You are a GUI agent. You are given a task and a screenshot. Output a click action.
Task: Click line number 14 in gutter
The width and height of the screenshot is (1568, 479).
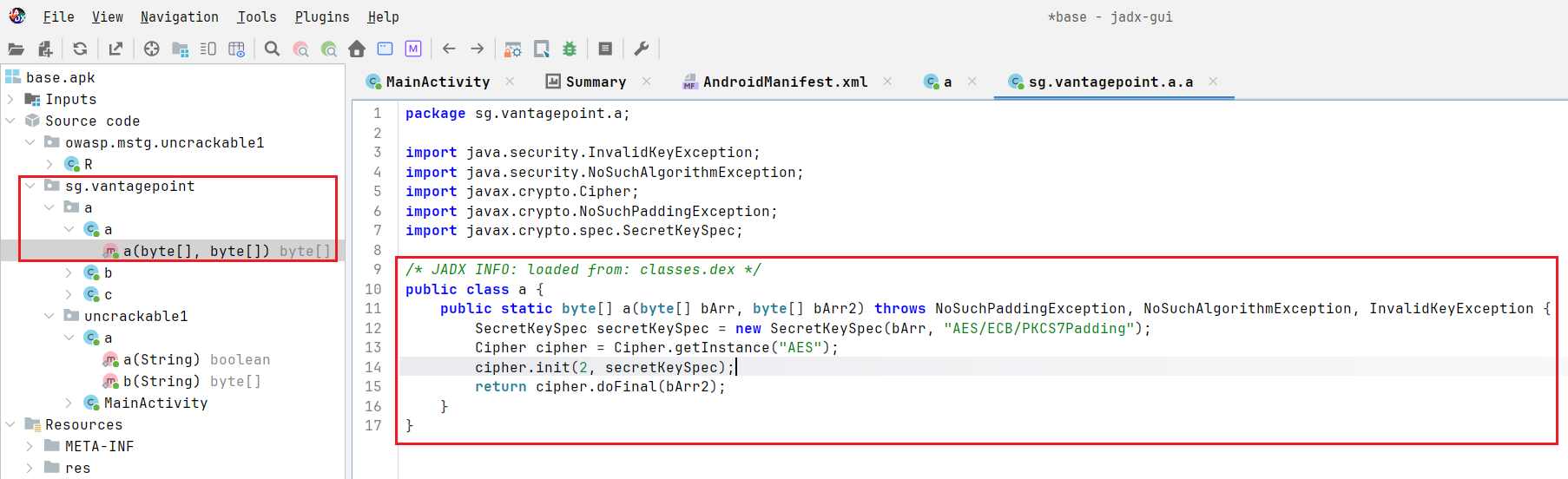[373, 367]
